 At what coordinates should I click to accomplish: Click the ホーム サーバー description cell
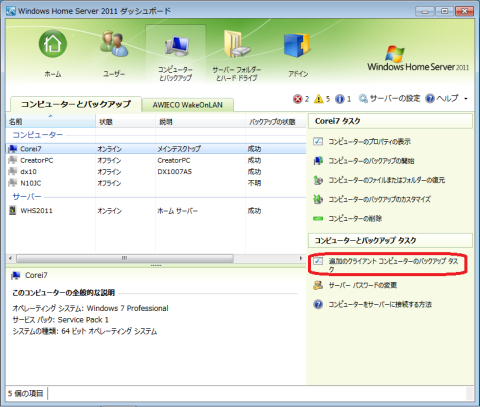pyautogui.click(x=177, y=211)
